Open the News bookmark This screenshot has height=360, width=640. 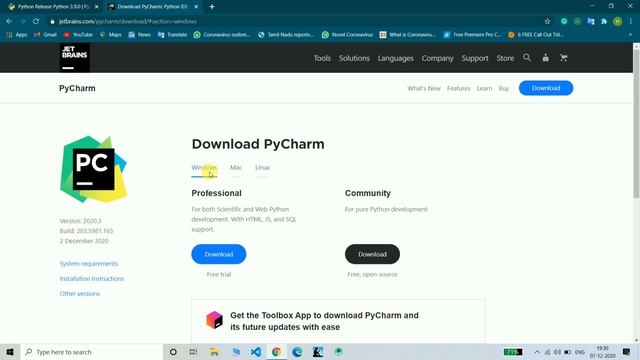[140, 35]
